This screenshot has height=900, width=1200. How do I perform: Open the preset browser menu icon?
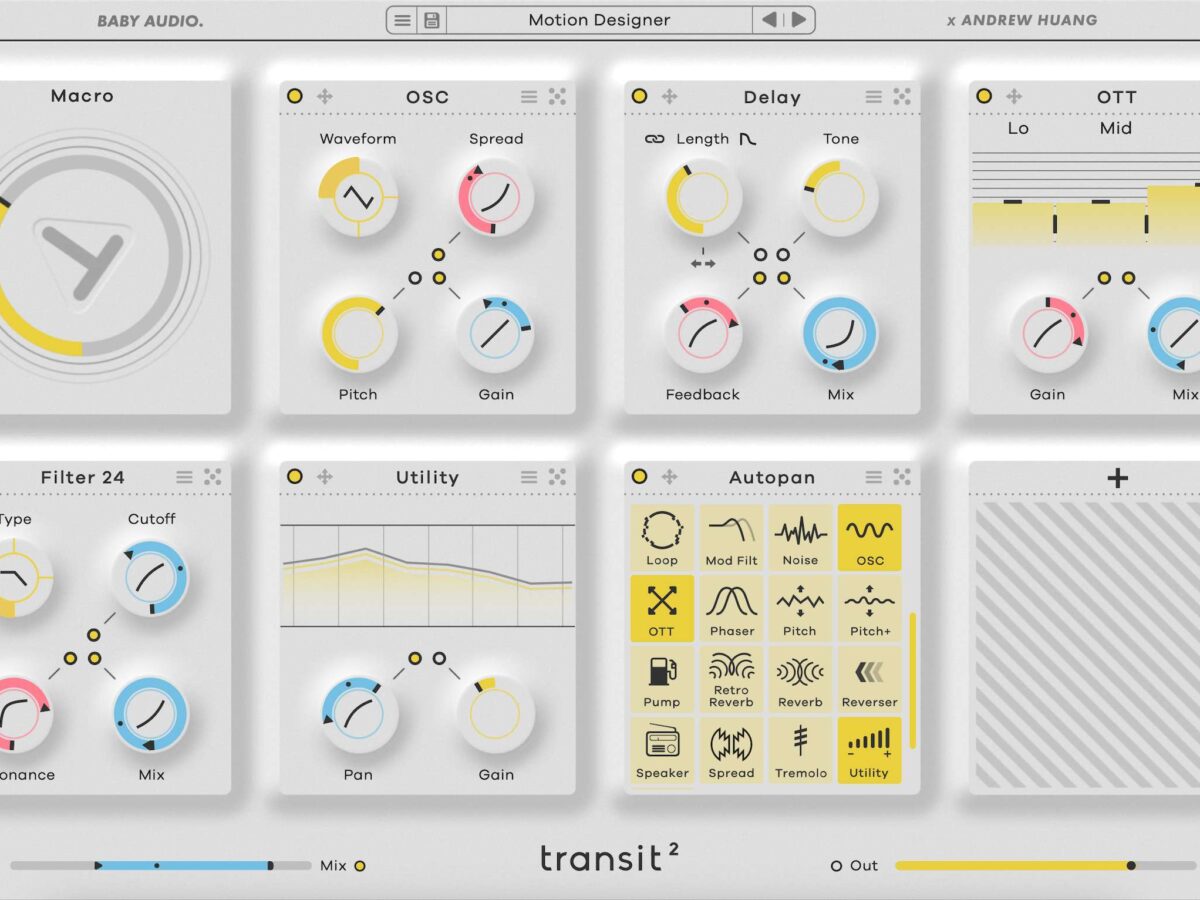(x=402, y=20)
